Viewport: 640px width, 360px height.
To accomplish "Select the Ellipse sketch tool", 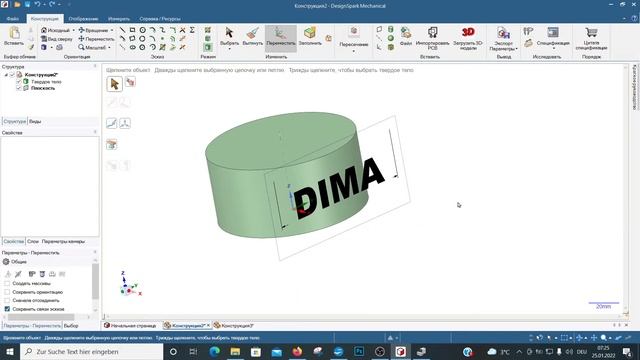I will tap(133, 47).
